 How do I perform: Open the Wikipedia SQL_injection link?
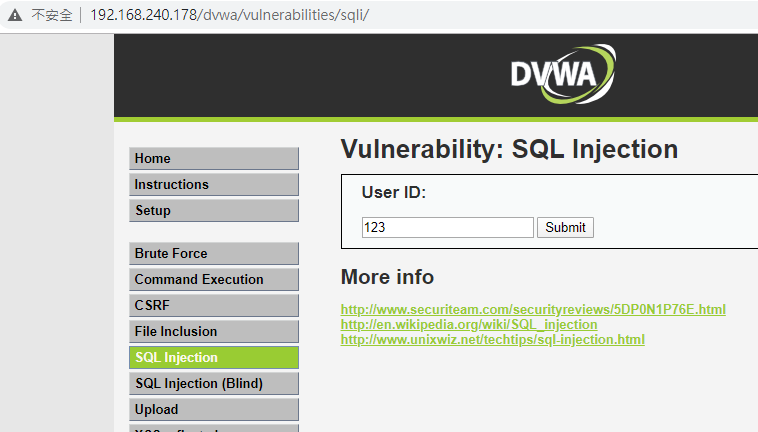(x=469, y=325)
